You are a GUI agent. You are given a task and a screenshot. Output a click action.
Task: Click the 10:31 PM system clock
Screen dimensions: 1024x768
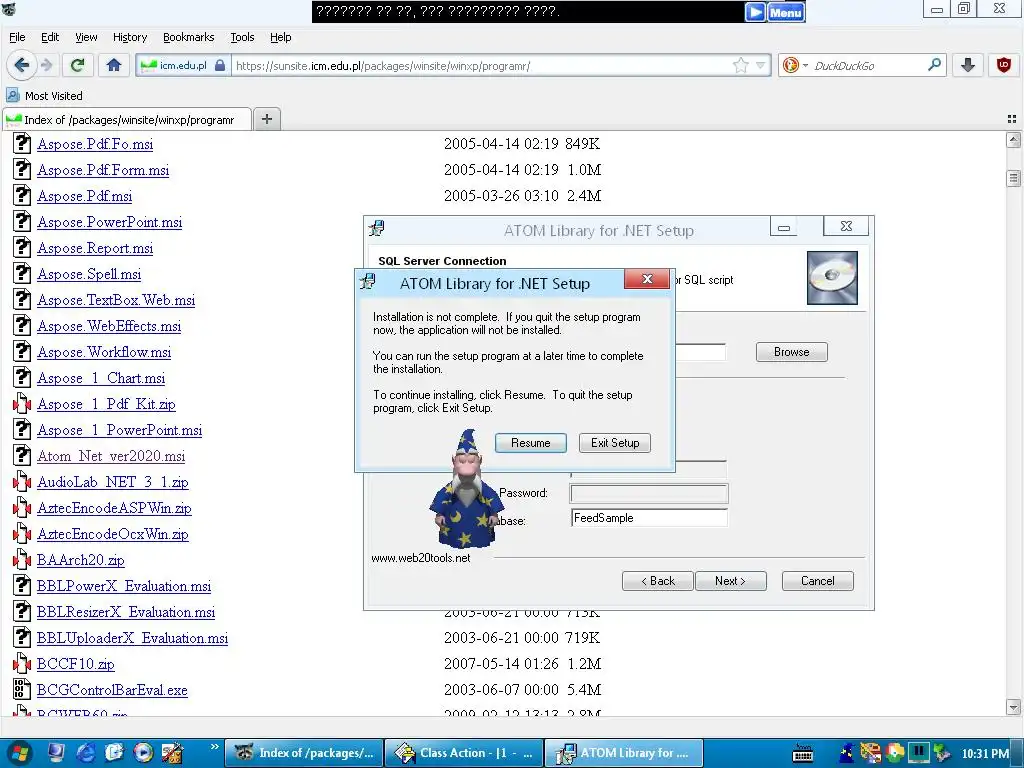point(985,753)
